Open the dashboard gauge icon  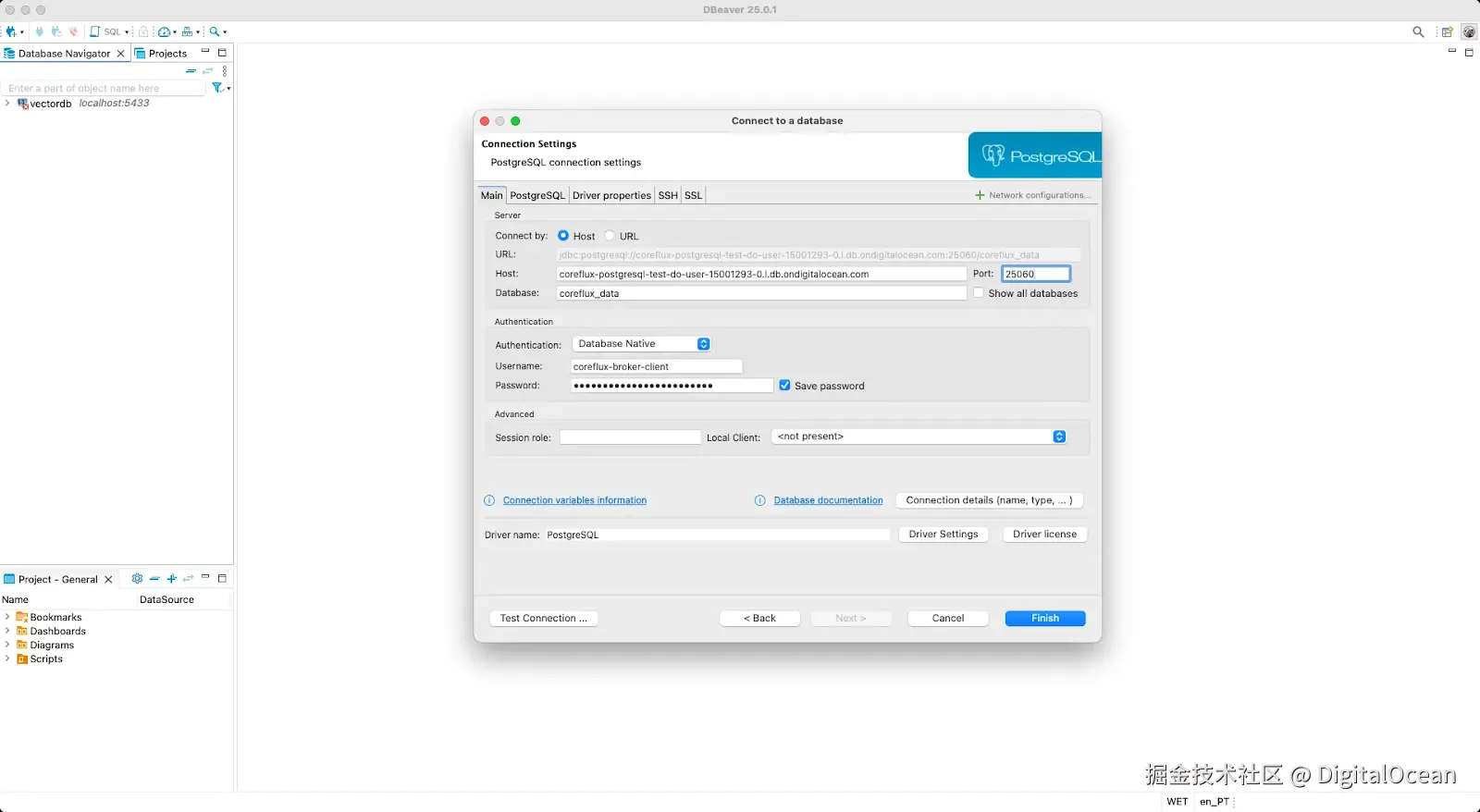tap(164, 31)
